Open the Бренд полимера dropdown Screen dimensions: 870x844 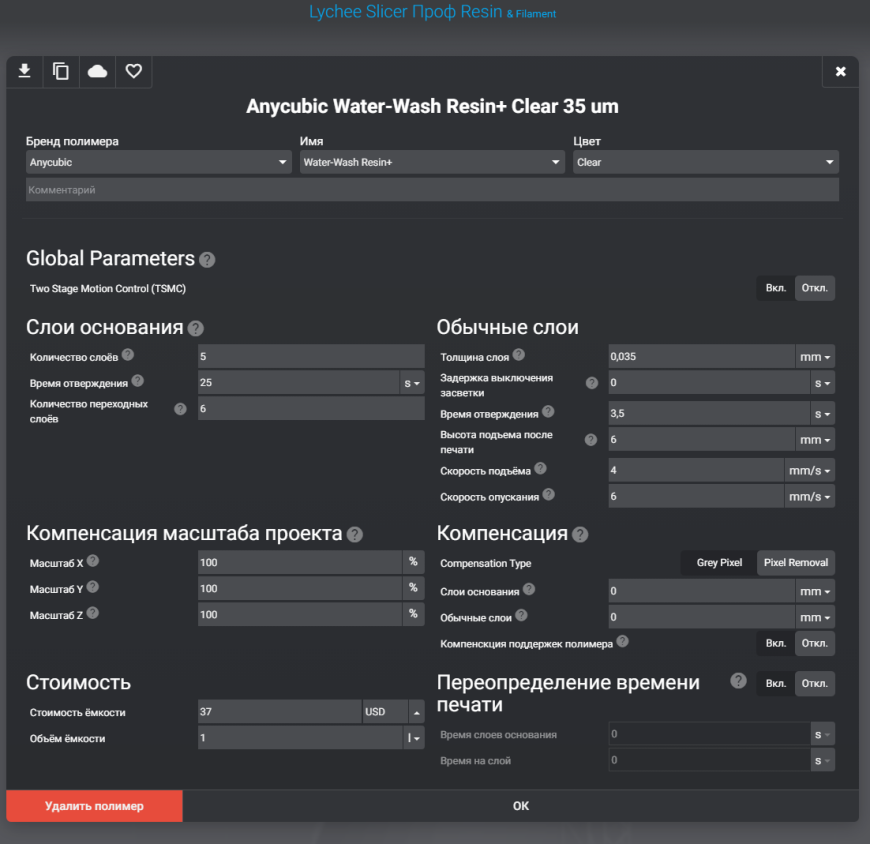coord(159,162)
